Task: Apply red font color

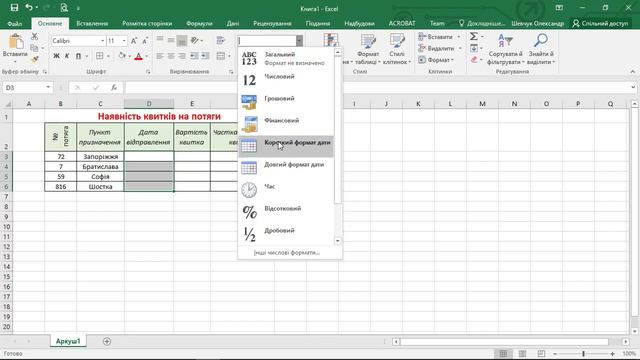Action: pyautogui.click(x=138, y=56)
